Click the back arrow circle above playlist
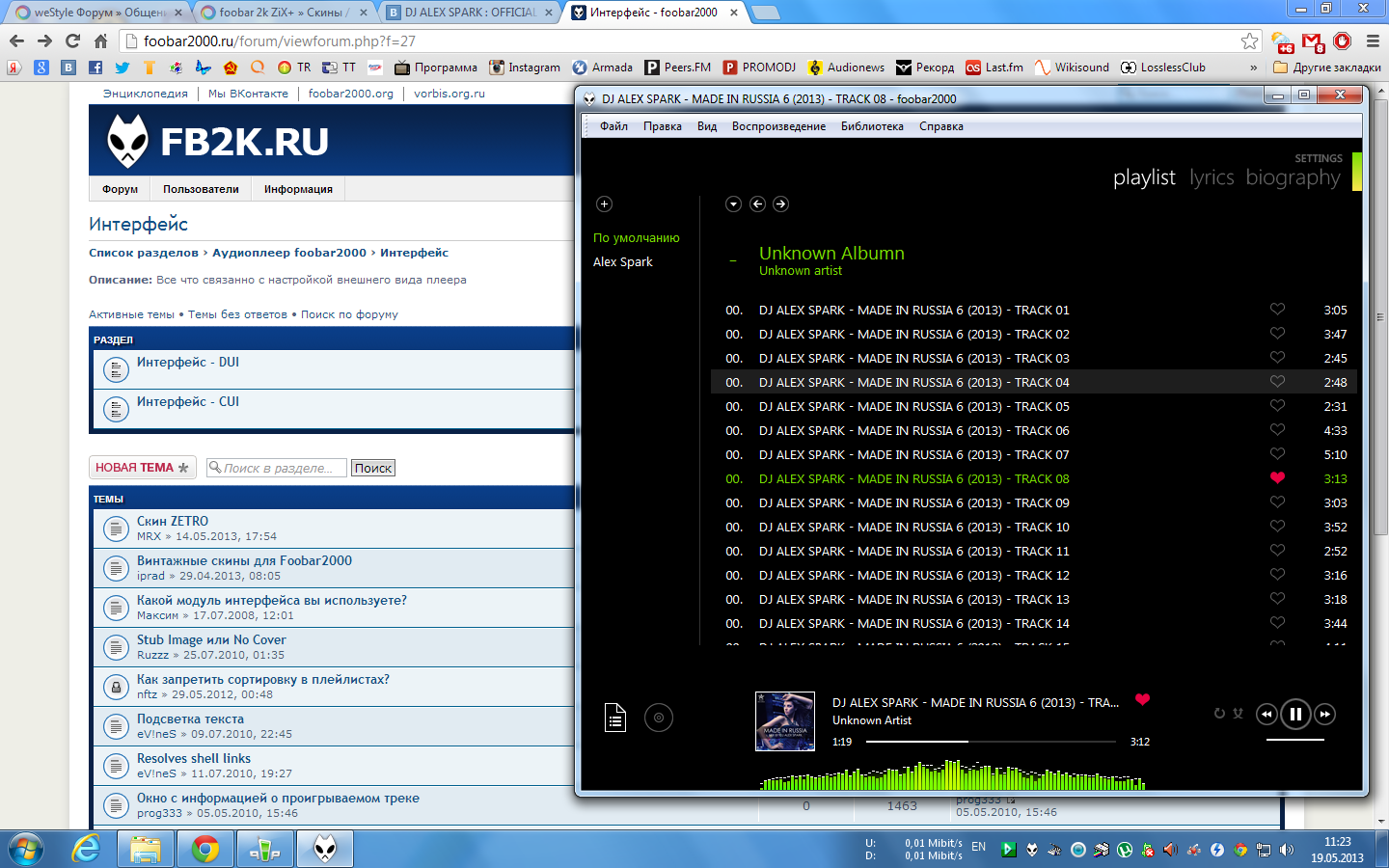Screen dimensions: 1389x868 pos(757,203)
